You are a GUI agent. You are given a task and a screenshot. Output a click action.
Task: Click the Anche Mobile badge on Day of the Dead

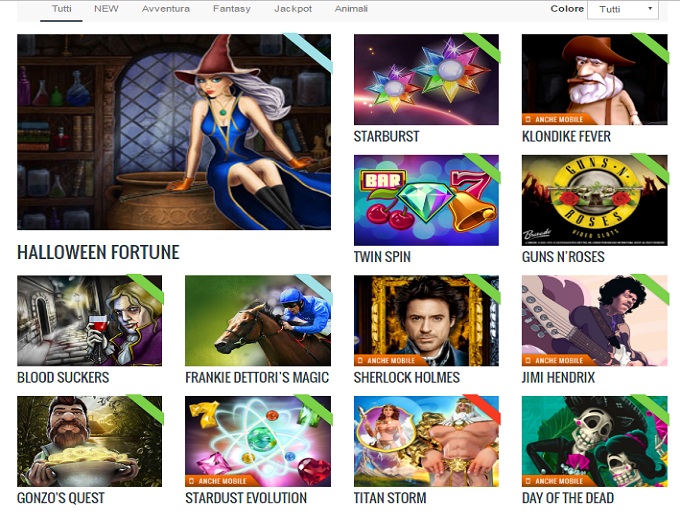555,481
